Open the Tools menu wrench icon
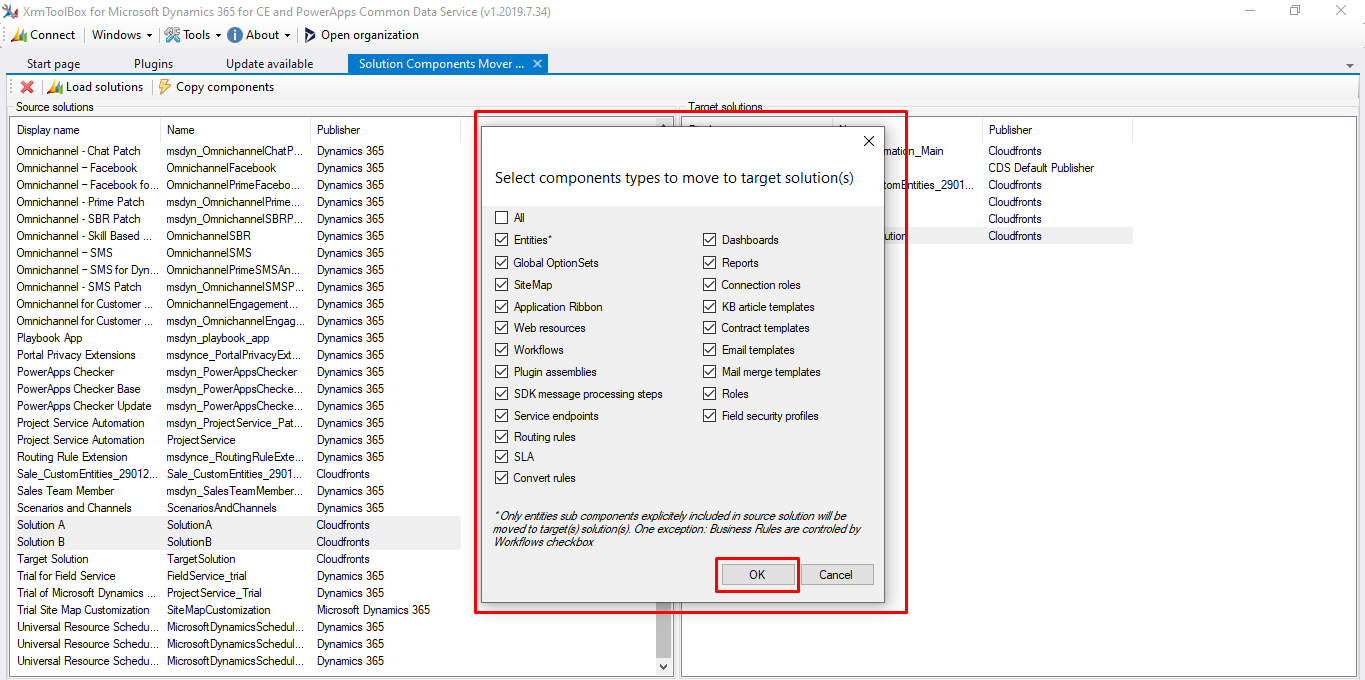This screenshot has width=1365, height=680. pos(172,35)
